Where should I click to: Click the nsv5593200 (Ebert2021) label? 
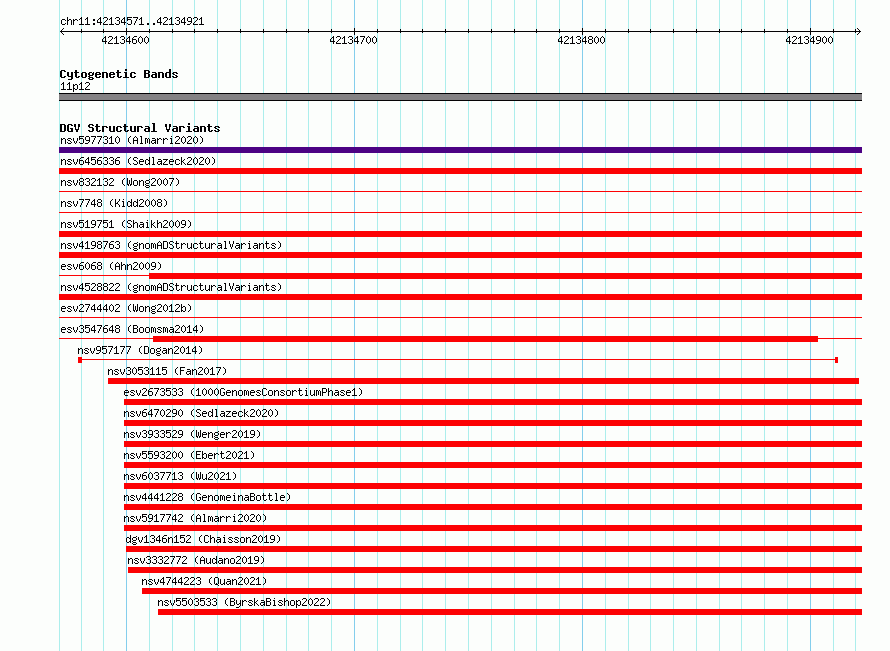click(x=189, y=455)
